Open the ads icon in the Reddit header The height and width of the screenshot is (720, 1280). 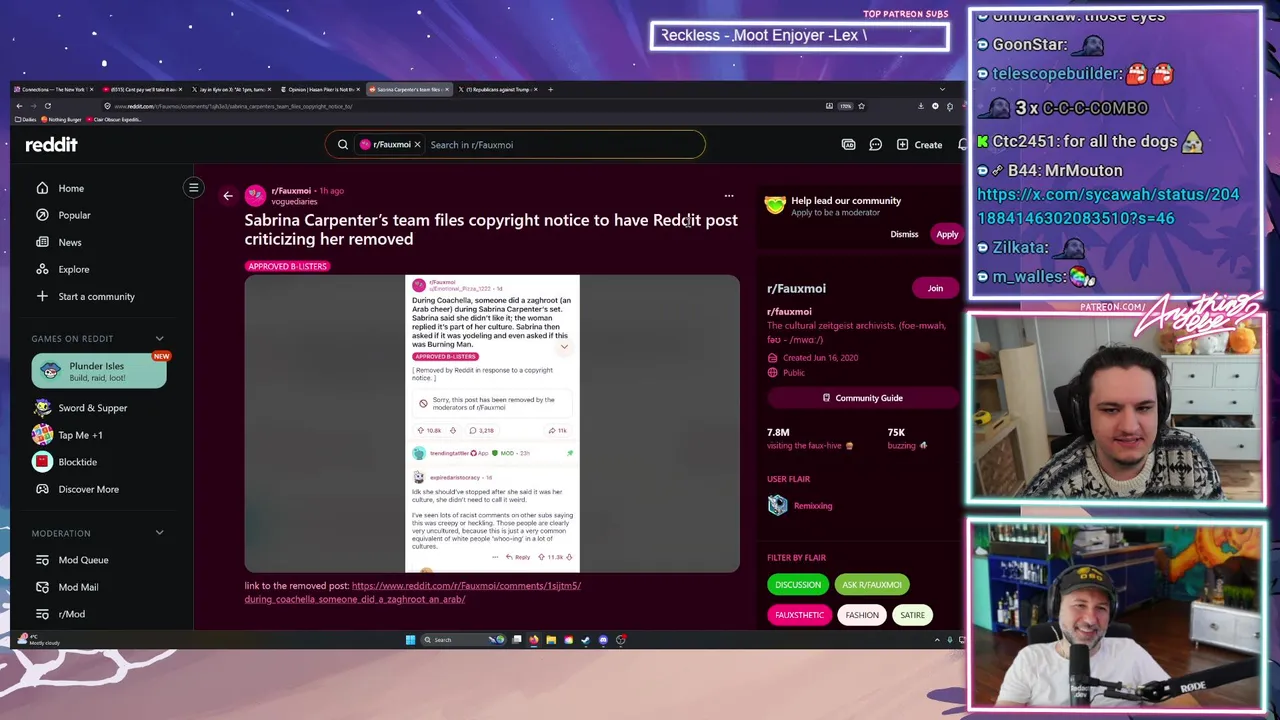pyautogui.click(x=849, y=145)
